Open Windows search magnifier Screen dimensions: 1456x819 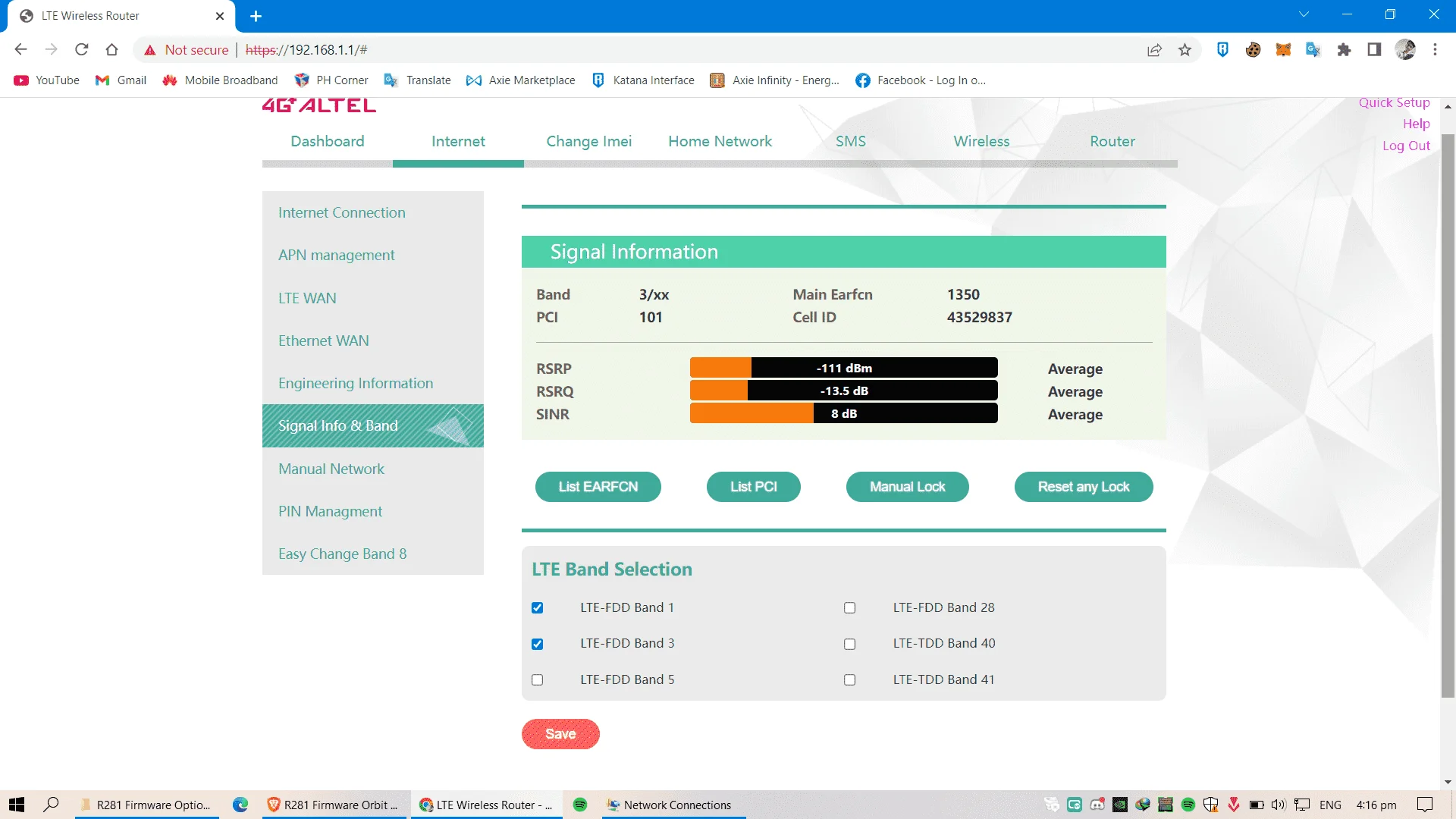[51, 805]
